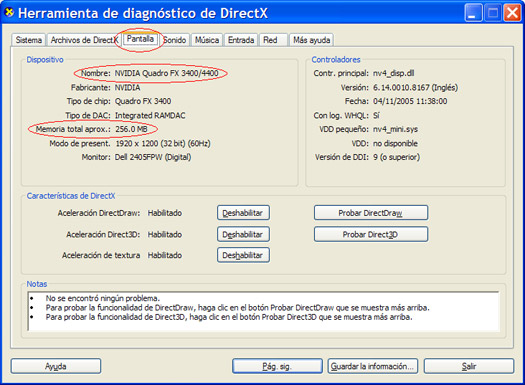Go to next page with Pág. sig.
The image size is (525, 385).
coord(277,366)
